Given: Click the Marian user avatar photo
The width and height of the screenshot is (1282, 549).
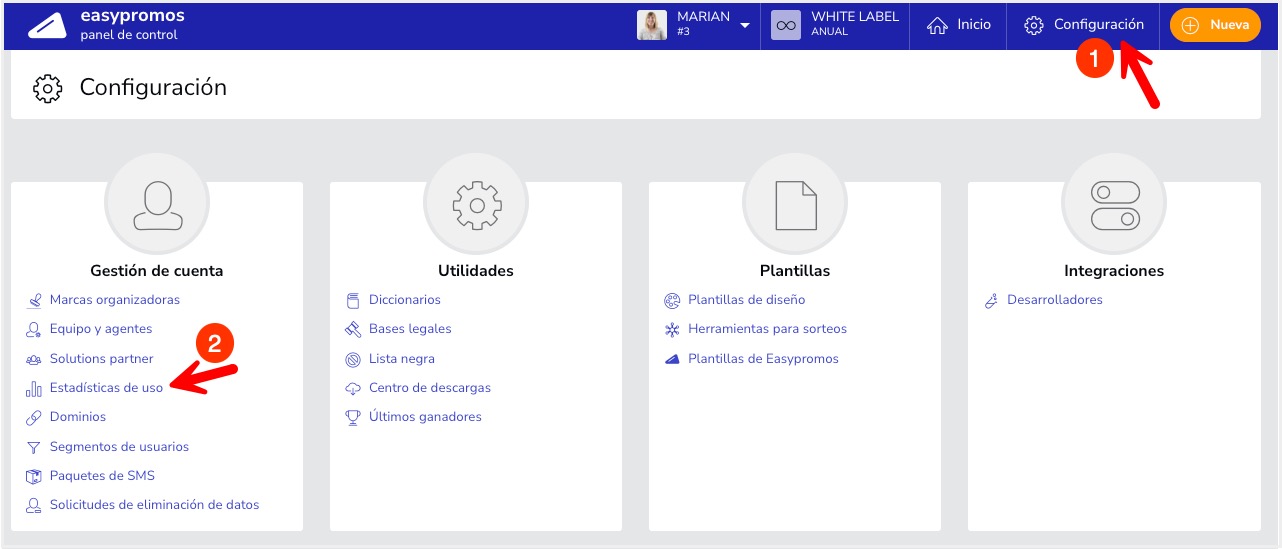Looking at the screenshot, I should point(652,25).
